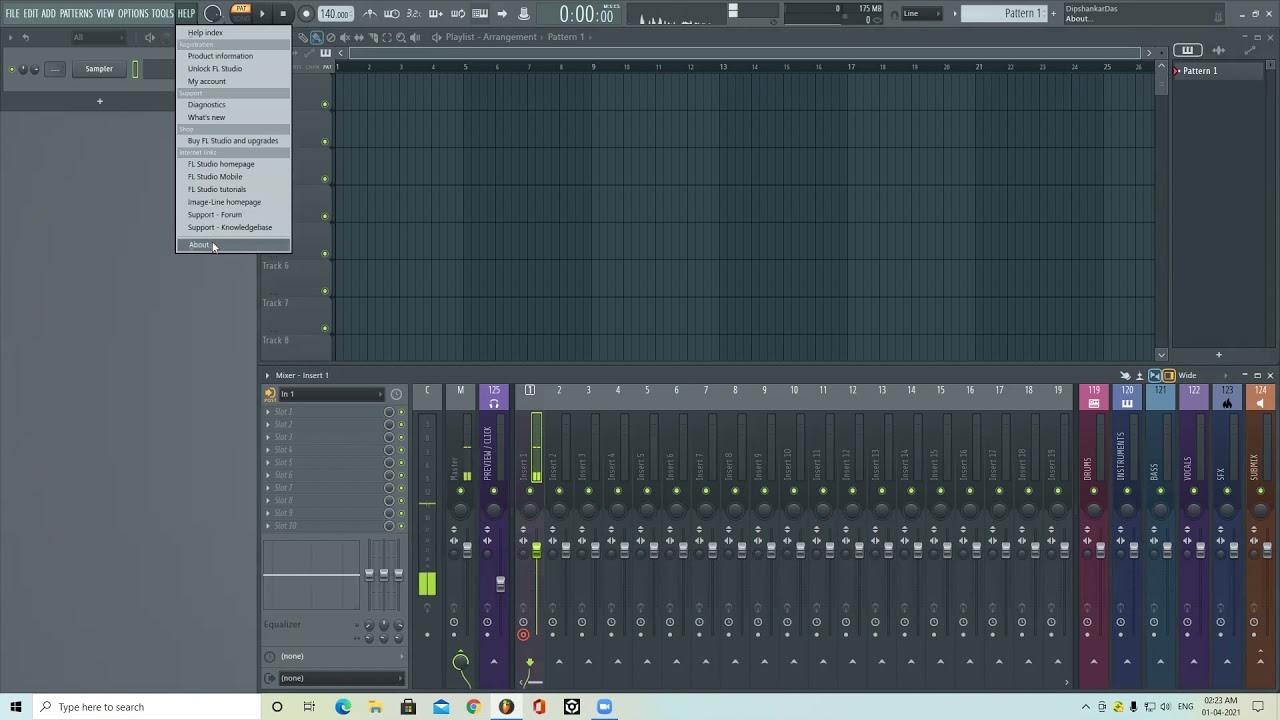
Task: Toggle PAT/SONG mode switch
Action: (x=241, y=13)
